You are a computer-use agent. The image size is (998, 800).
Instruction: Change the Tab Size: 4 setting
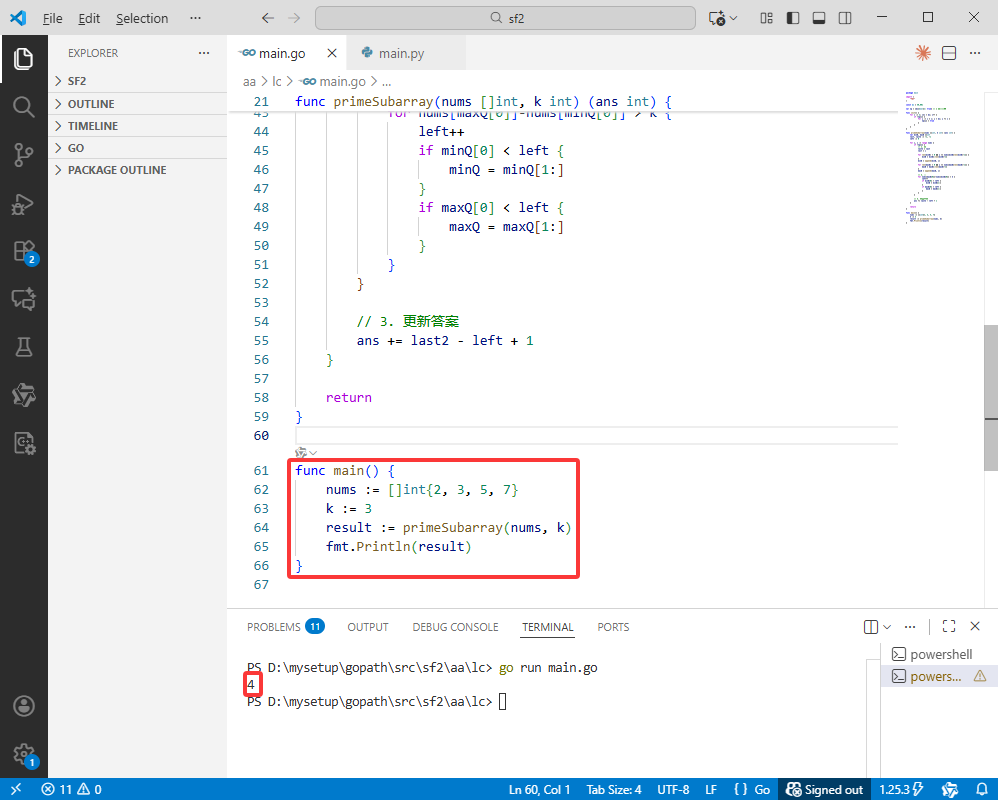click(x=614, y=789)
